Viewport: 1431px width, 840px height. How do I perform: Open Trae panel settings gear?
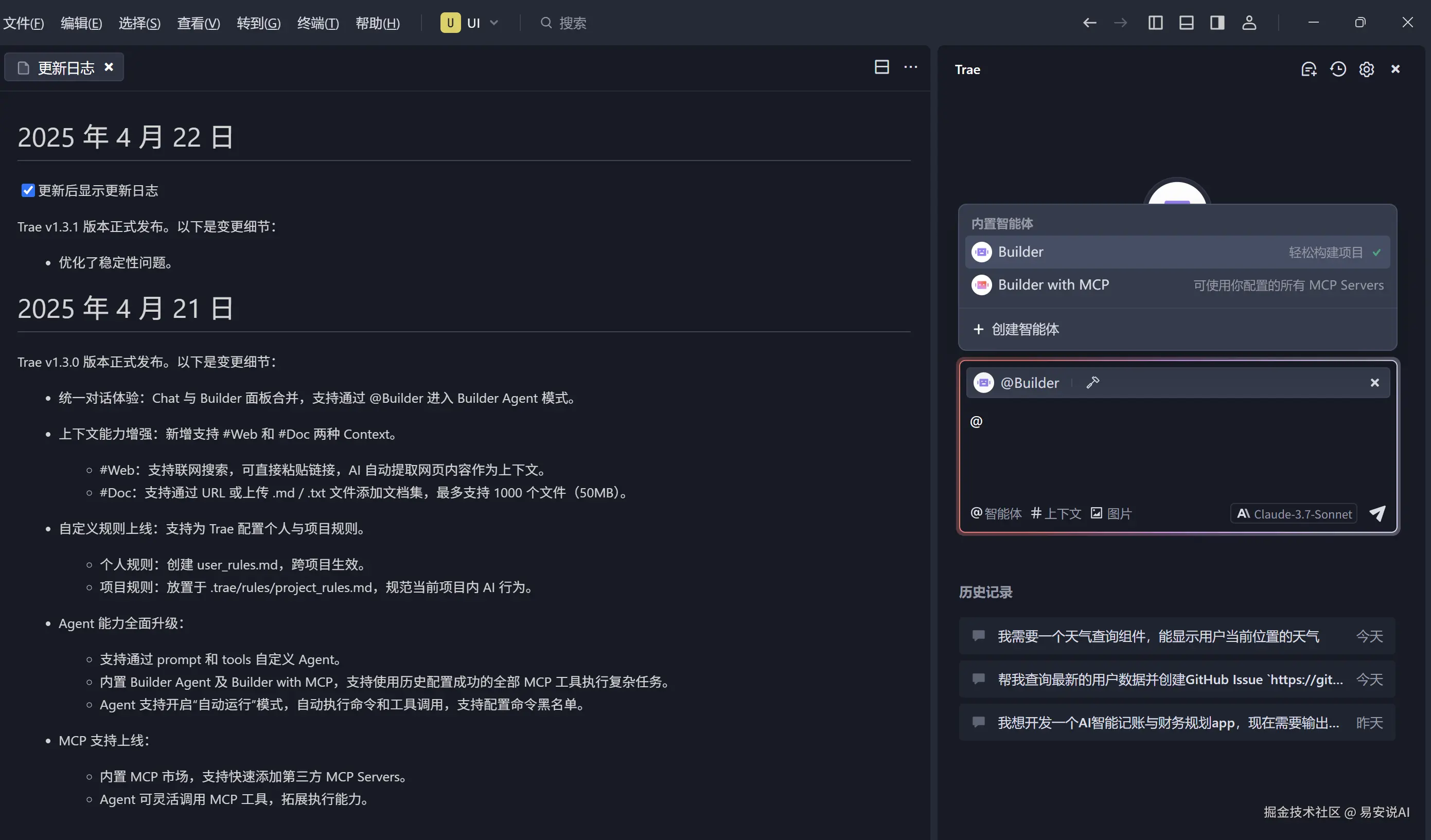pyautogui.click(x=1366, y=69)
